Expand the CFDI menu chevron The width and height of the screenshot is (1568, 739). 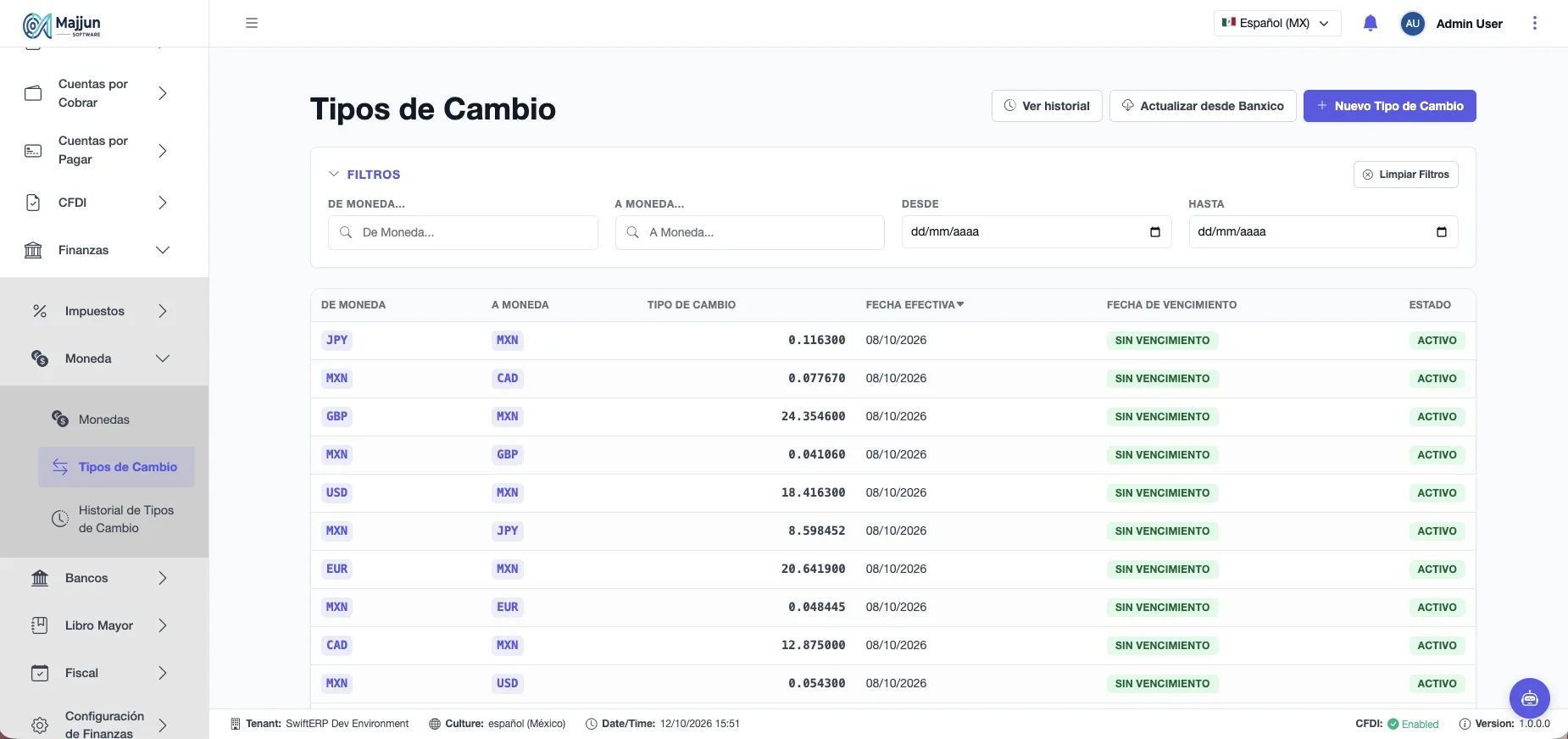pyautogui.click(x=163, y=203)
